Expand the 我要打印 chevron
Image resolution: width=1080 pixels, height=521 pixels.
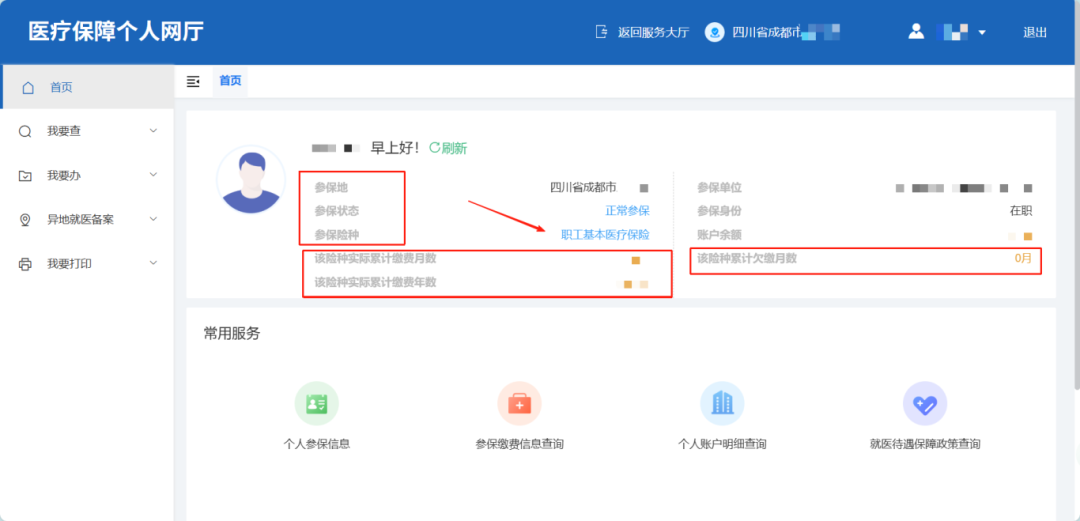(x=154, y=263)
